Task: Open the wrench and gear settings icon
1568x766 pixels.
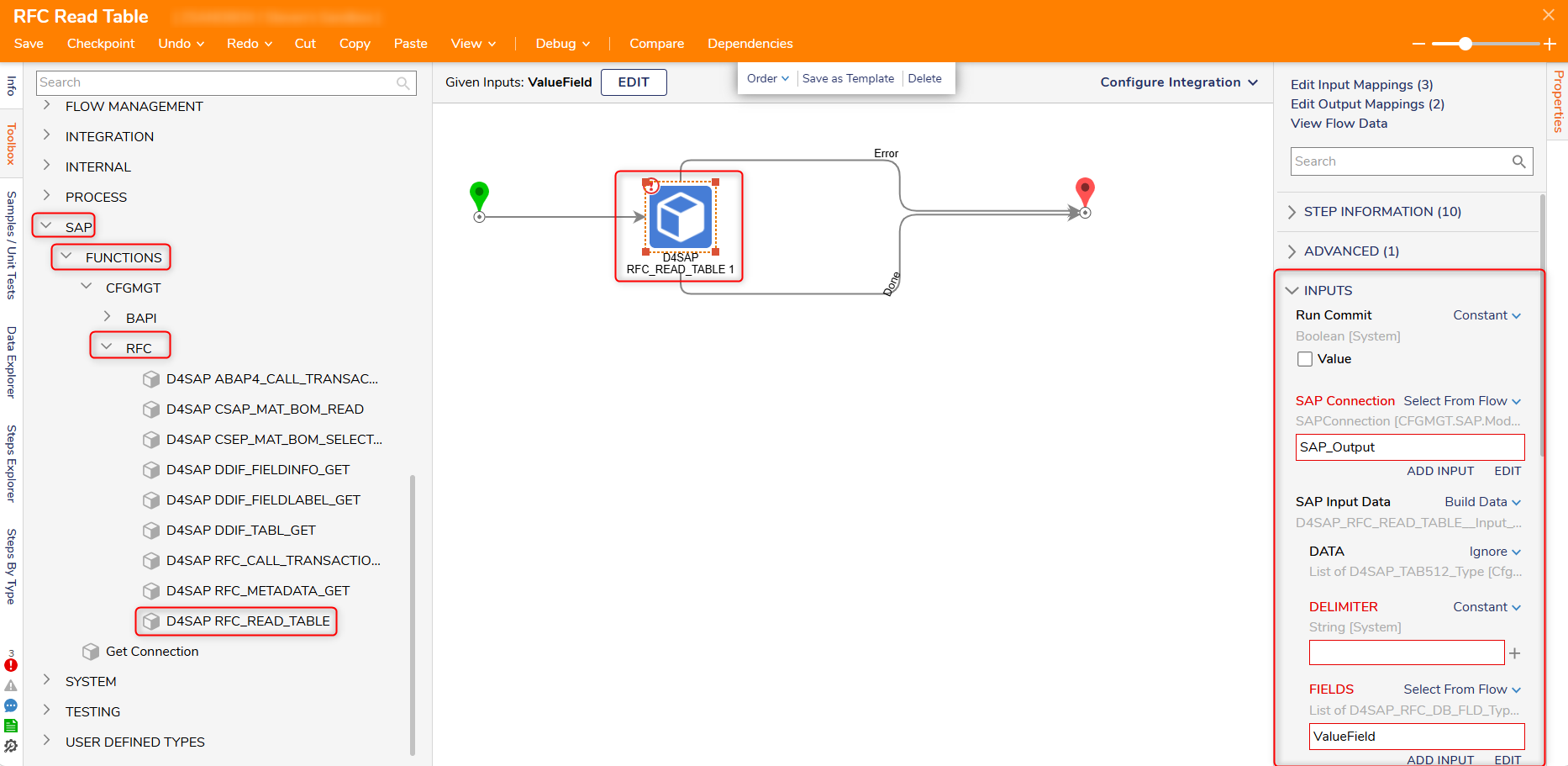Action: pyautogui.click(x=11, y=746)
